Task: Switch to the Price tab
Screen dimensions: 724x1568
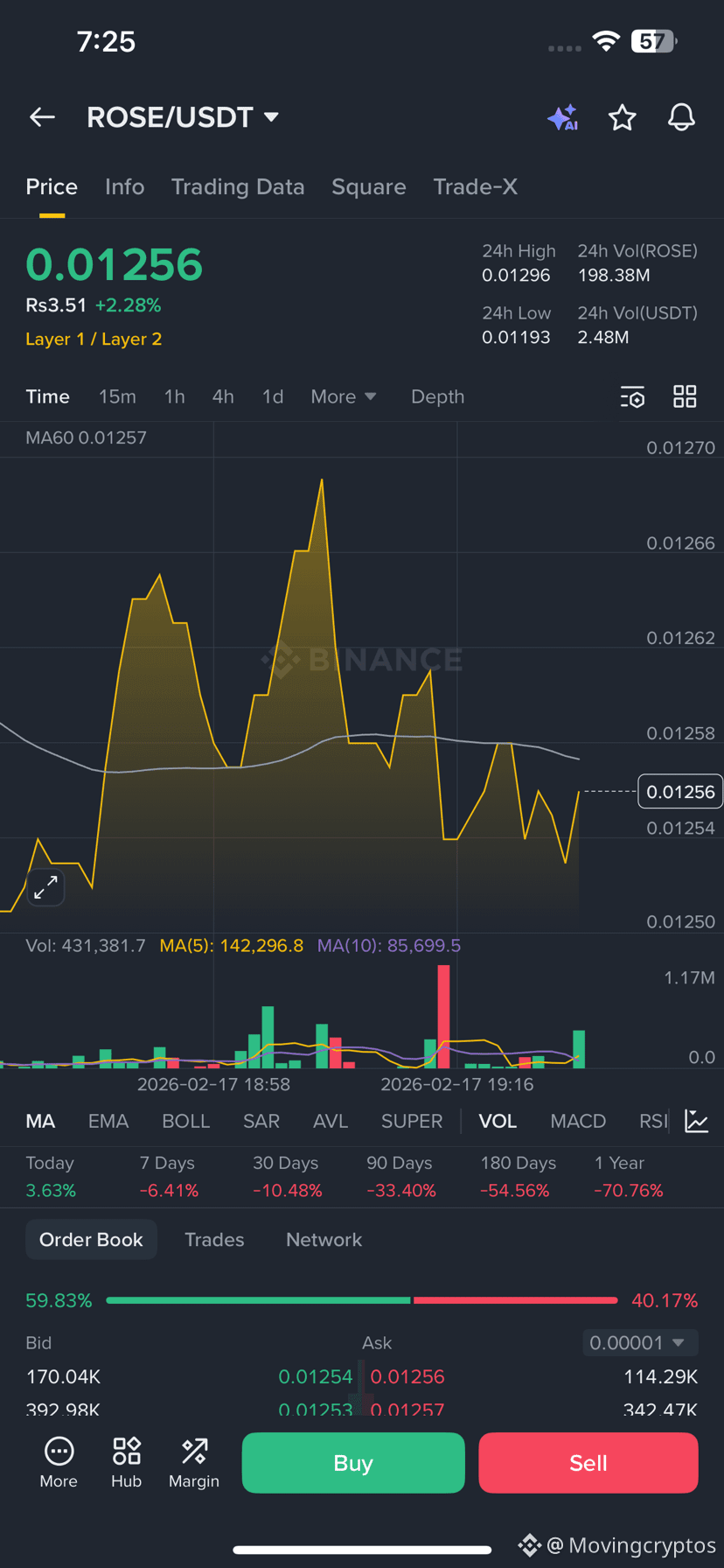Action: pyautogui.click(x=52, y=187)
